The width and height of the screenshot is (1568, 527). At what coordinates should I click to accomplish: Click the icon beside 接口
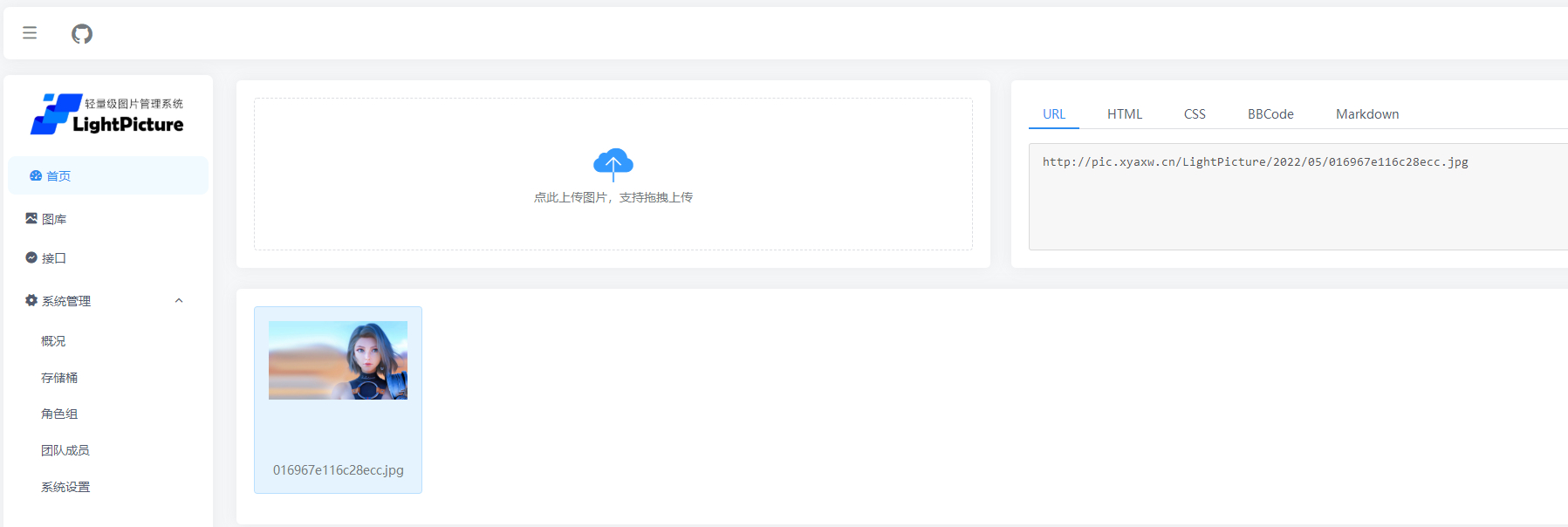tap(31, 257)
